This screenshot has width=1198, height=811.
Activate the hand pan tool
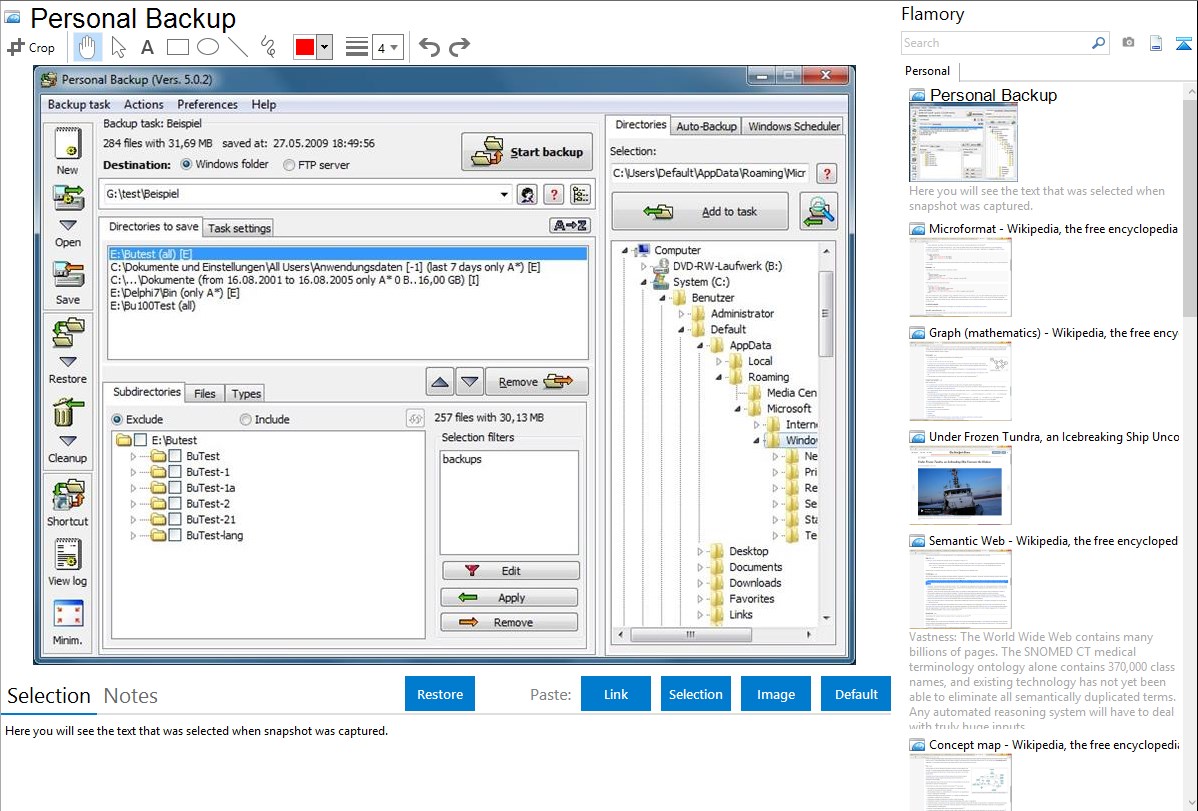click(x=86, y=47)
